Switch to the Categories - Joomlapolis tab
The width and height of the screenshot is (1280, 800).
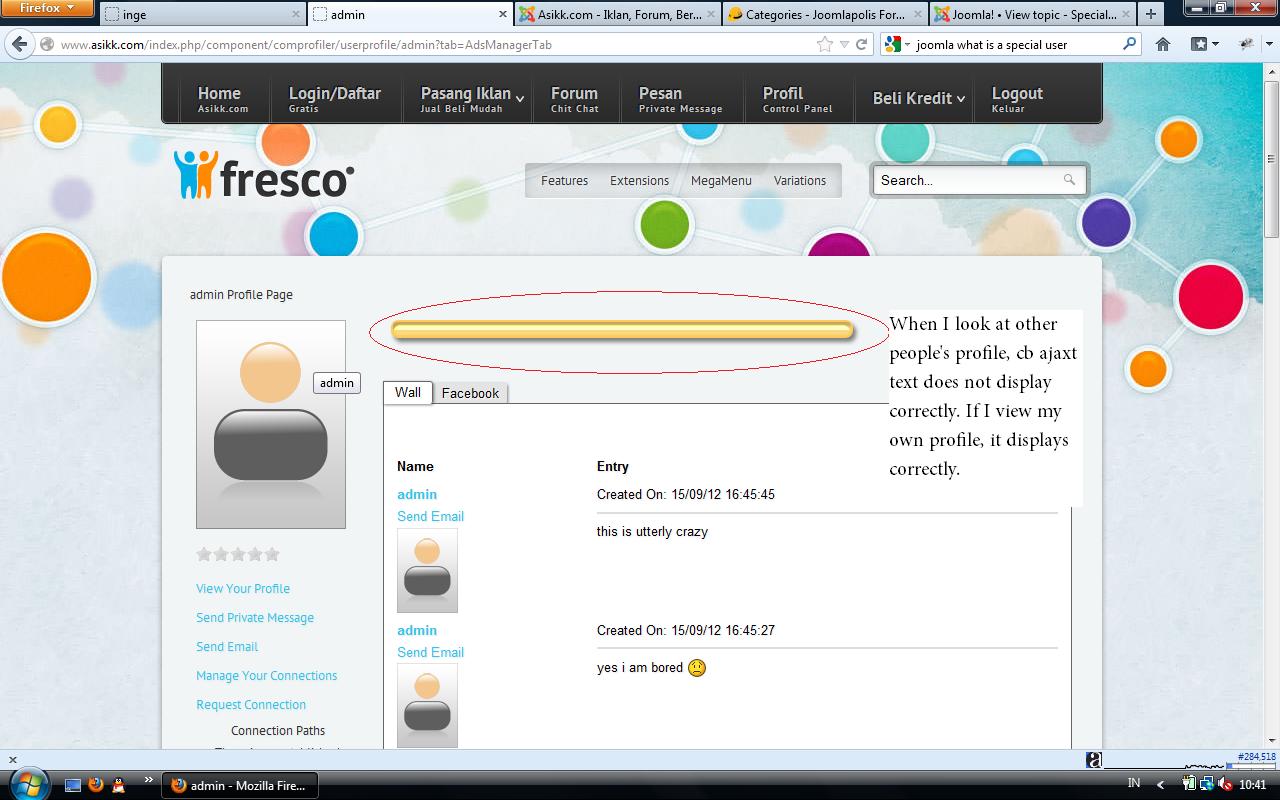(825, 15)
